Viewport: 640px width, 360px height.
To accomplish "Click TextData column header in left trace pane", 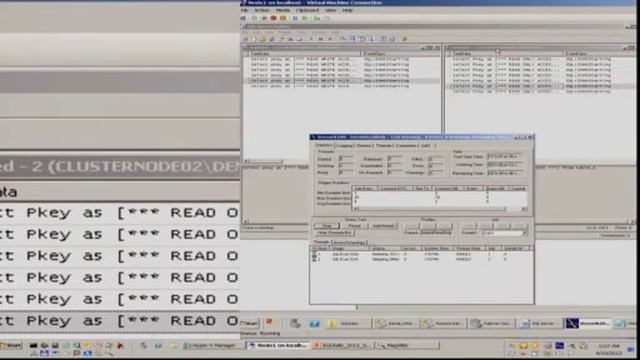I will [304, 53].
